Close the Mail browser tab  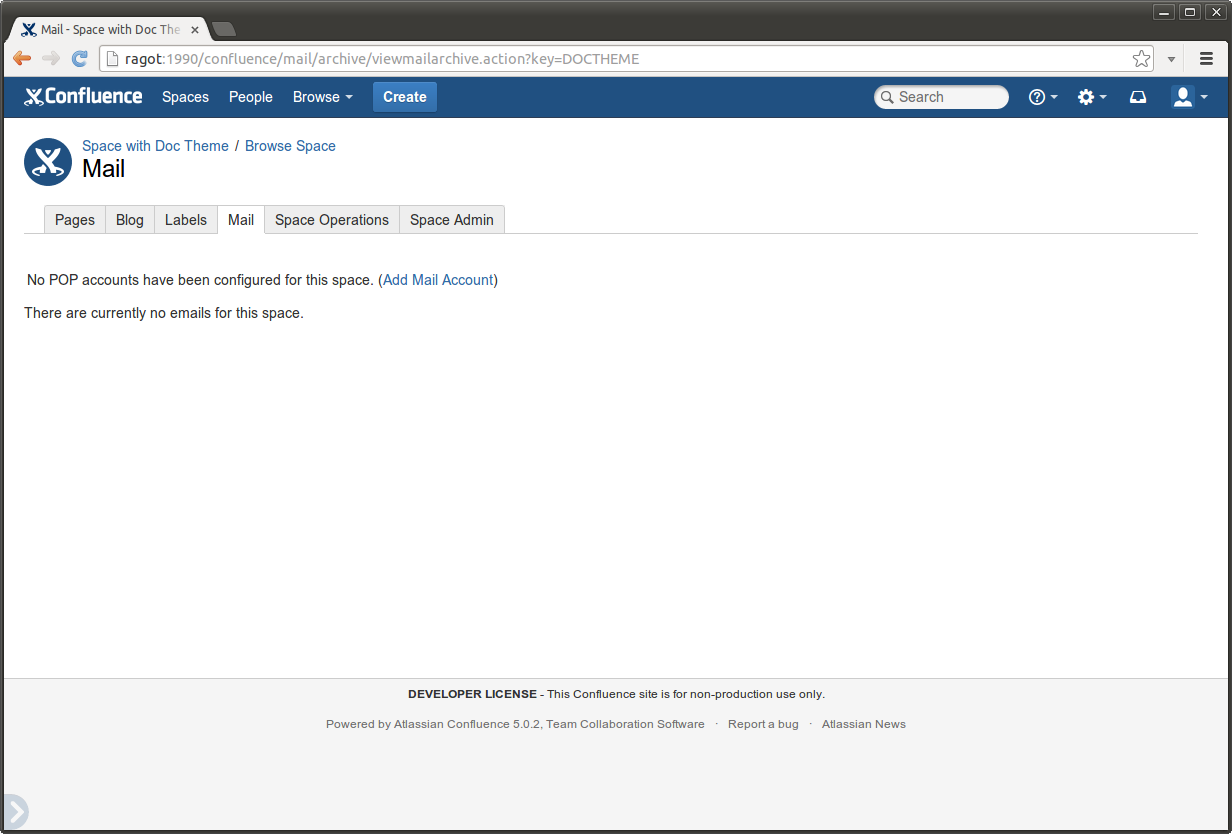pos(195,30)
